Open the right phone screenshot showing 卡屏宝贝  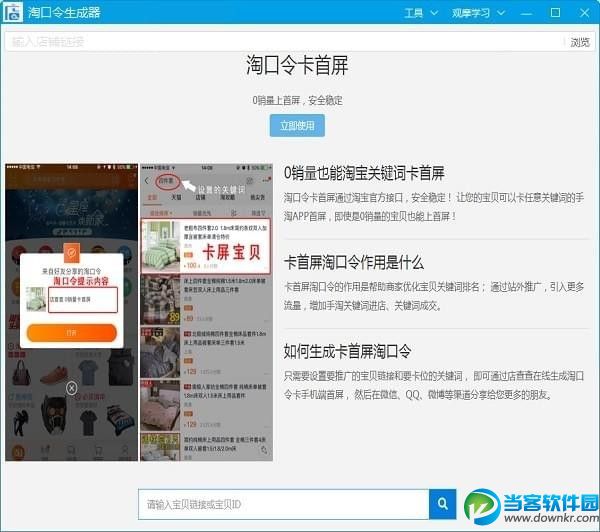(207, 312)
